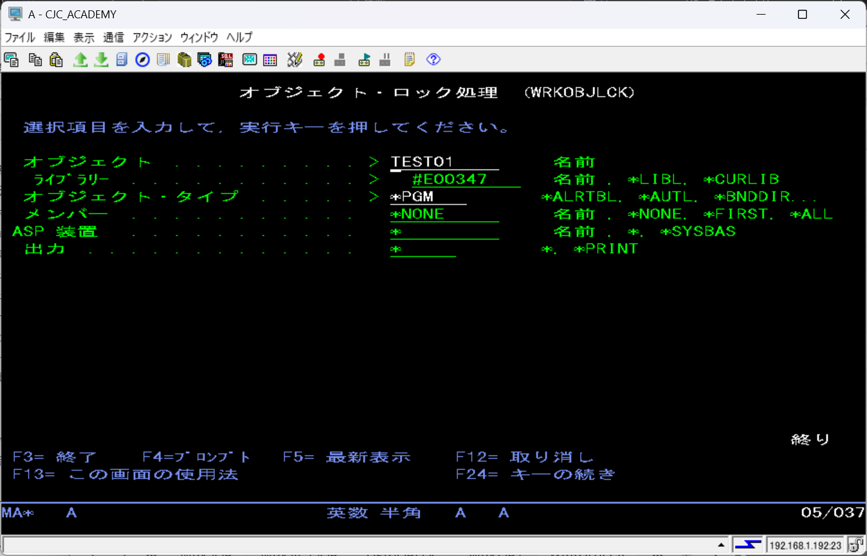The height and width of the screenshot is (556, 867).
Task: Click the *CURLIB option text
Action: pyautogui.click(x=741, y=180)
